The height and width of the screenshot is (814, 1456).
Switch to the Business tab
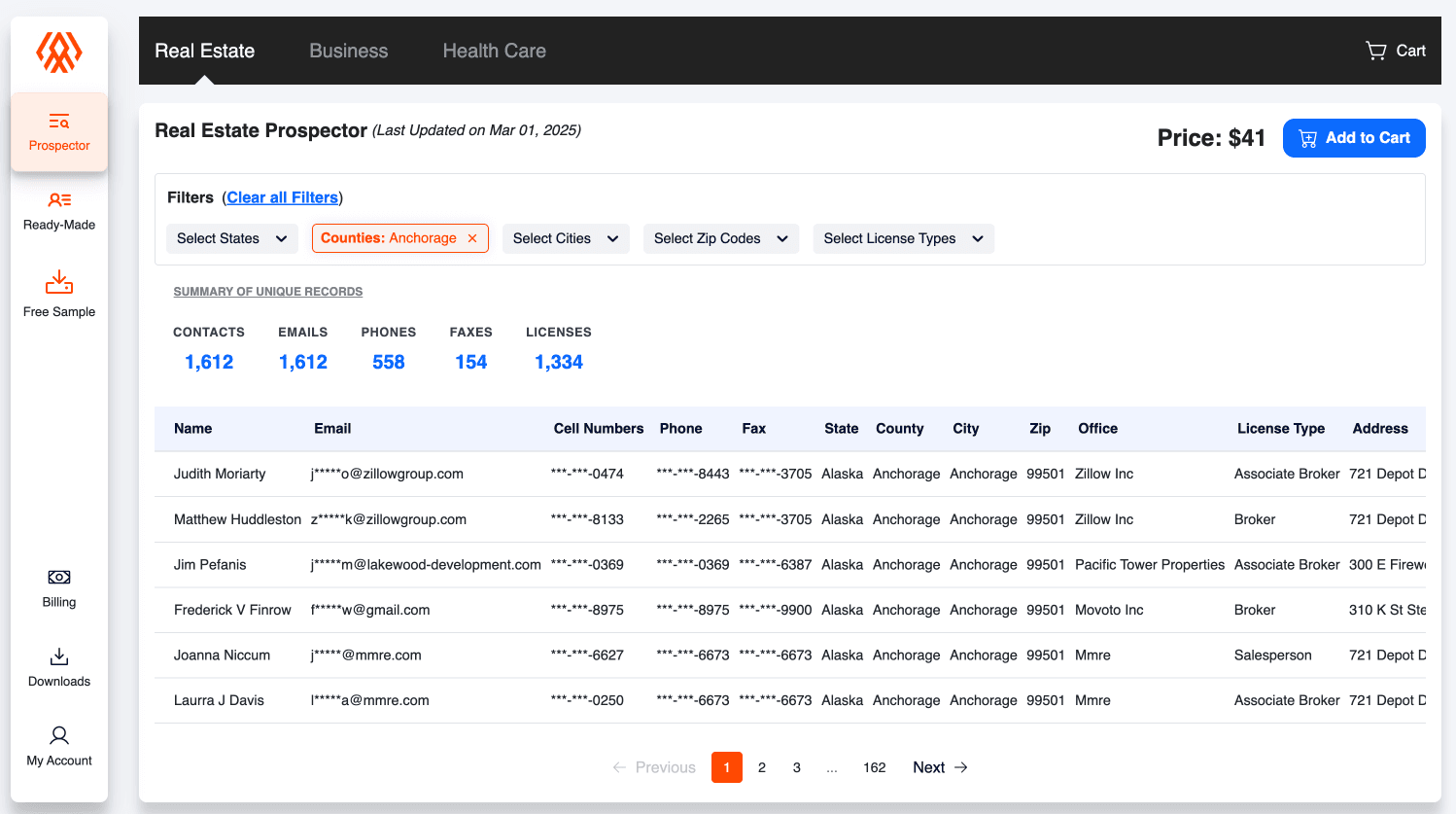(348, 51)
